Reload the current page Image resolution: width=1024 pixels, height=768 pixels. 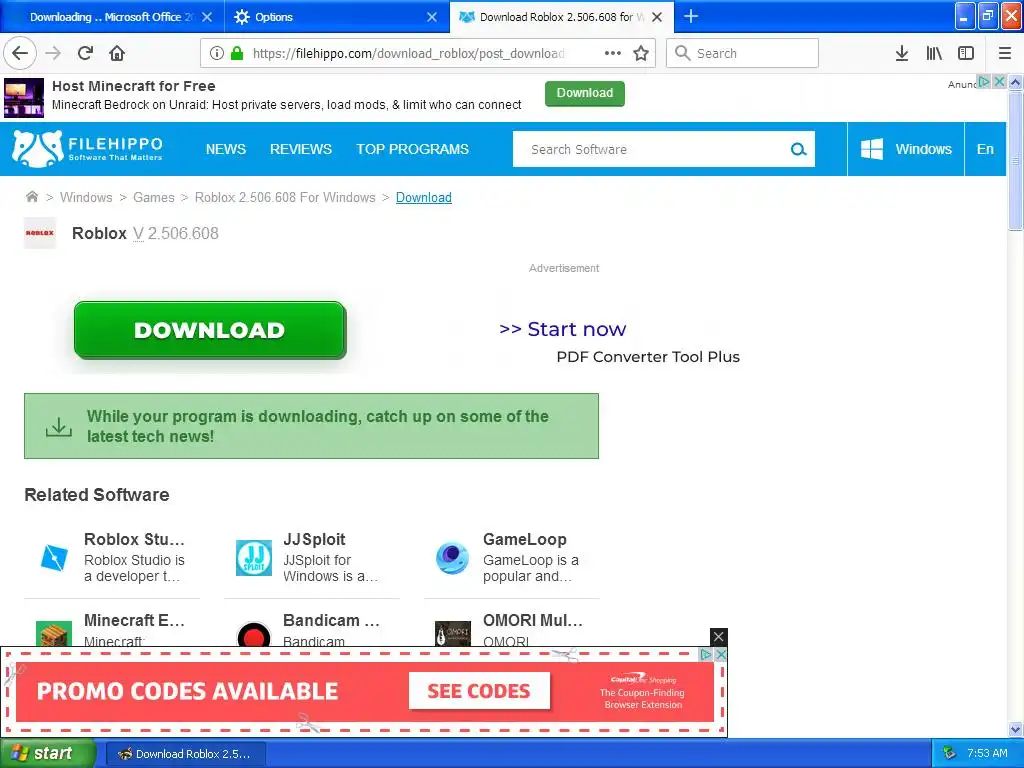(85, 53)
